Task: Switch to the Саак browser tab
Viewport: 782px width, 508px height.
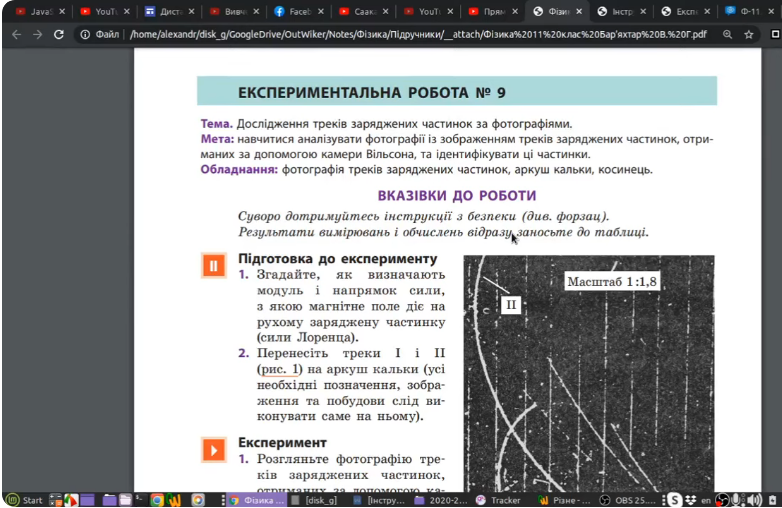Action: point(364,11)
